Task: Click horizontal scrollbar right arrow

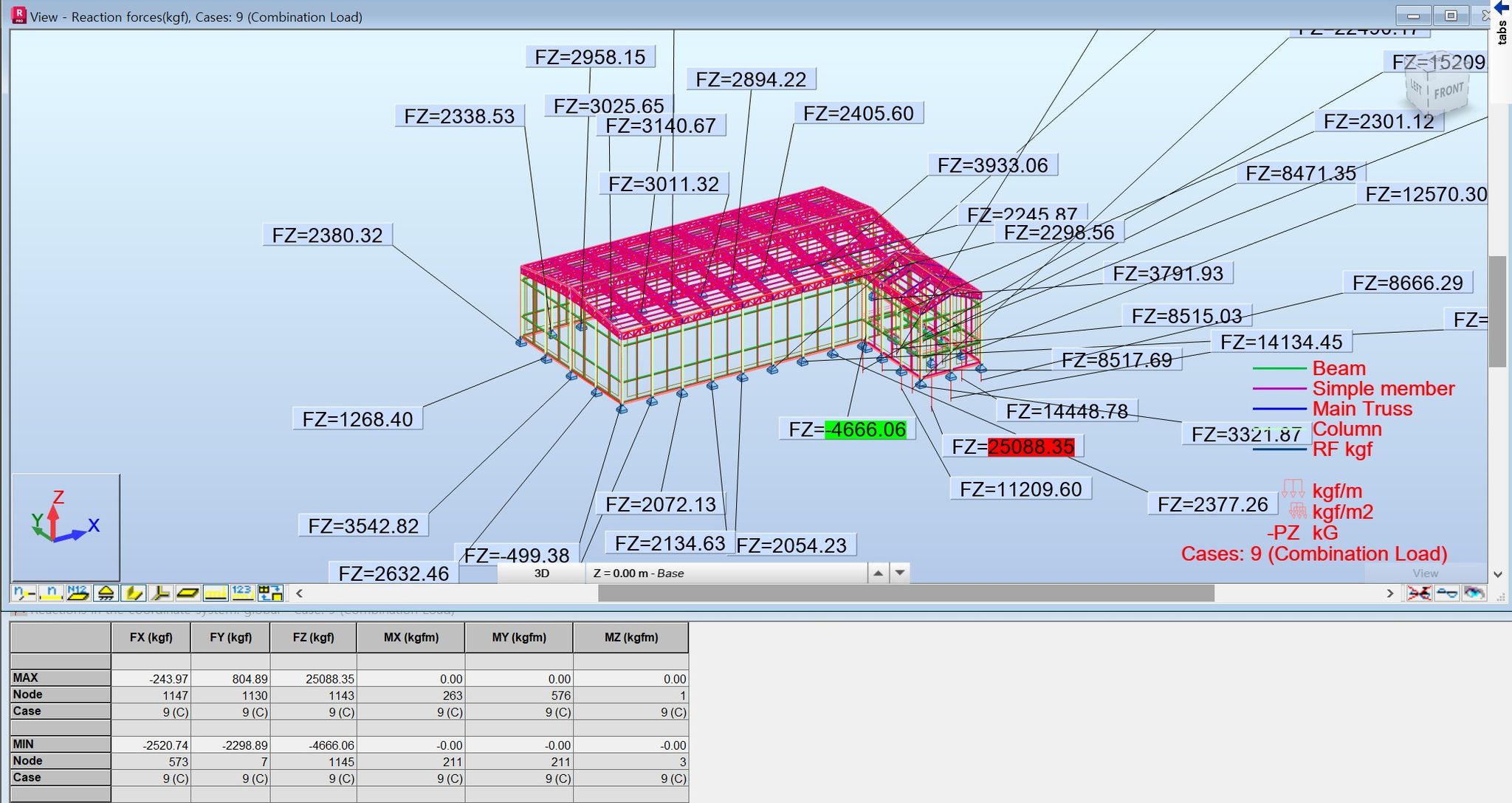Action: 1390,593
